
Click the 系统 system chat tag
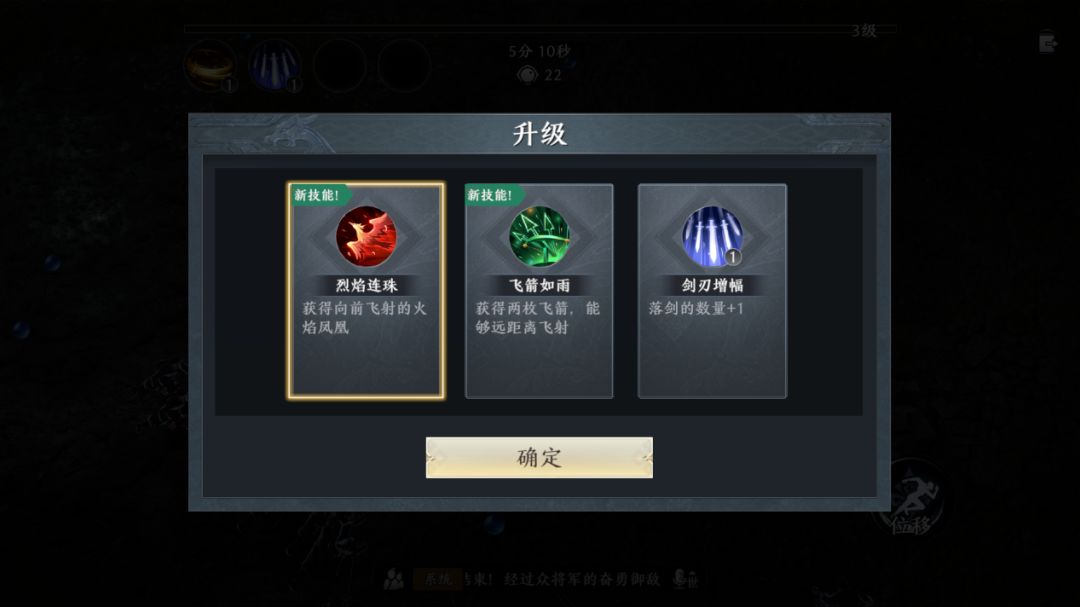point(437,579)
